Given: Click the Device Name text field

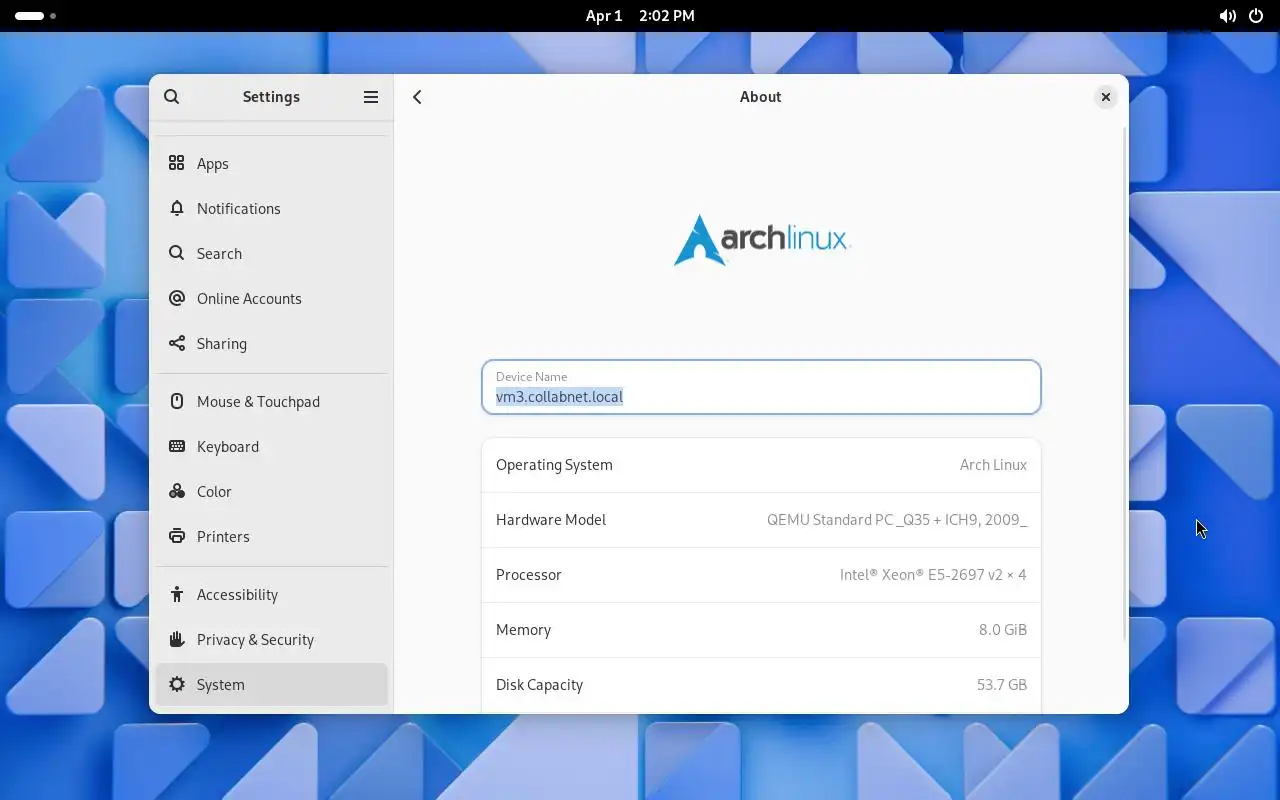Looking at the screenshot, I should pos(761,387).
